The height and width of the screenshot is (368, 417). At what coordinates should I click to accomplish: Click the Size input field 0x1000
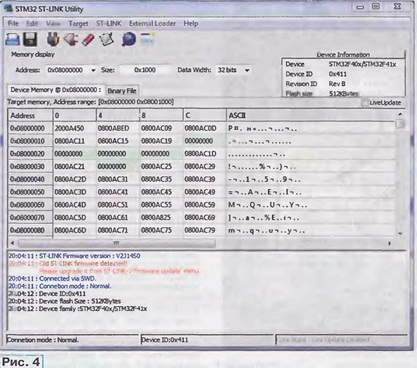(x=145, y=70)
